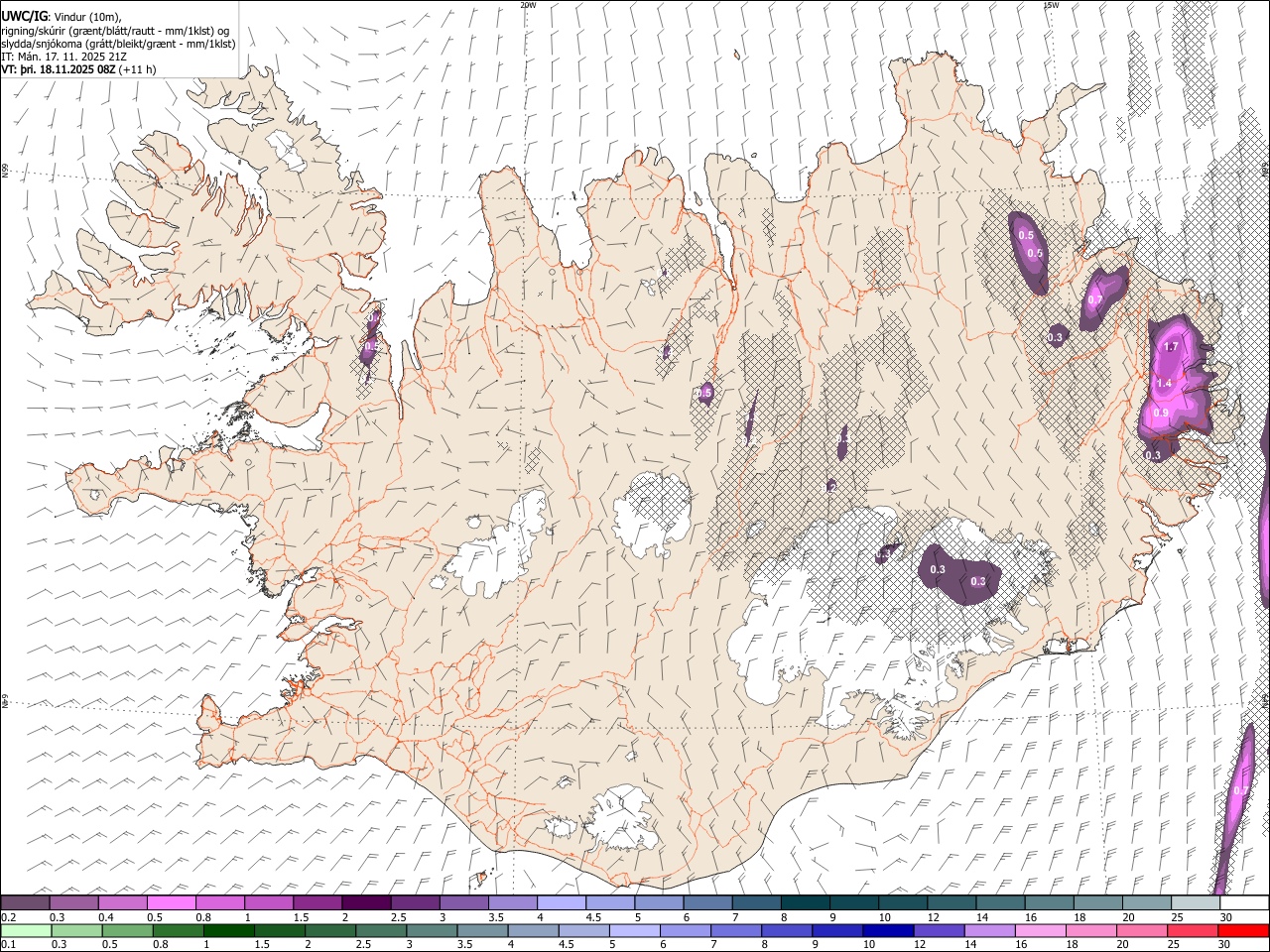Click the '0.1' label starting the rain legend
Screen dimensions: 1270x952
point(8,945)
